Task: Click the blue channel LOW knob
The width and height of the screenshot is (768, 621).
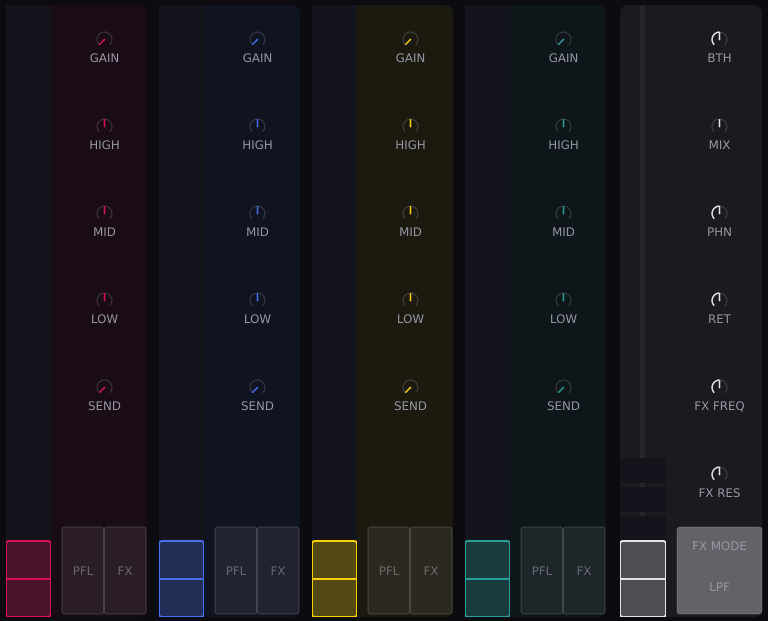Action: click(x=257, y=300)
